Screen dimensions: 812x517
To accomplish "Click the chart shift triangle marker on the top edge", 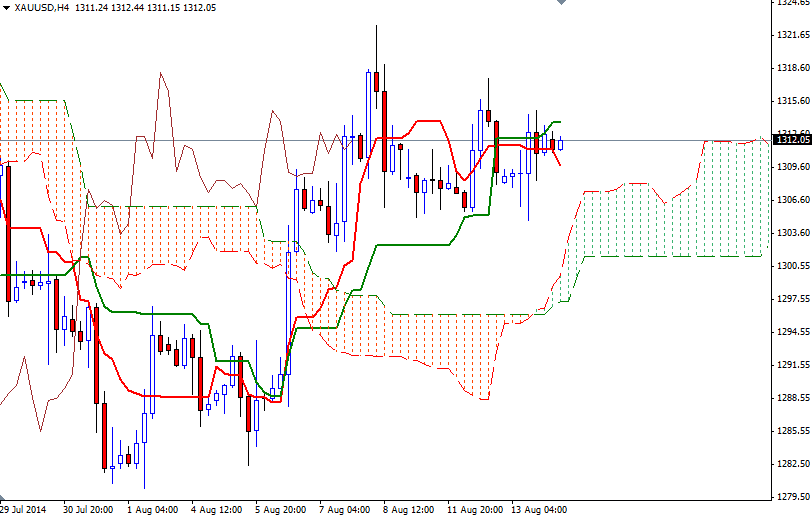I will tap(561, 2).
